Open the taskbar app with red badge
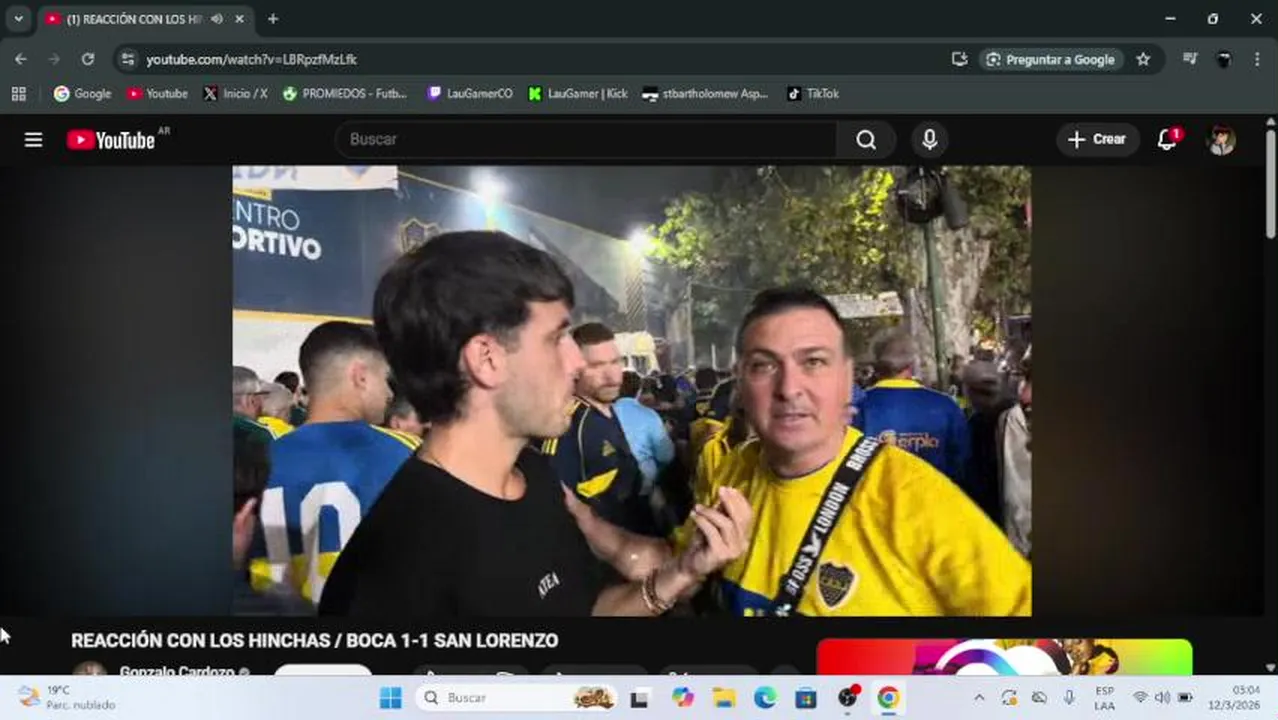The image size is (1278, 720). pyautogui.click(x=848, y=698)
